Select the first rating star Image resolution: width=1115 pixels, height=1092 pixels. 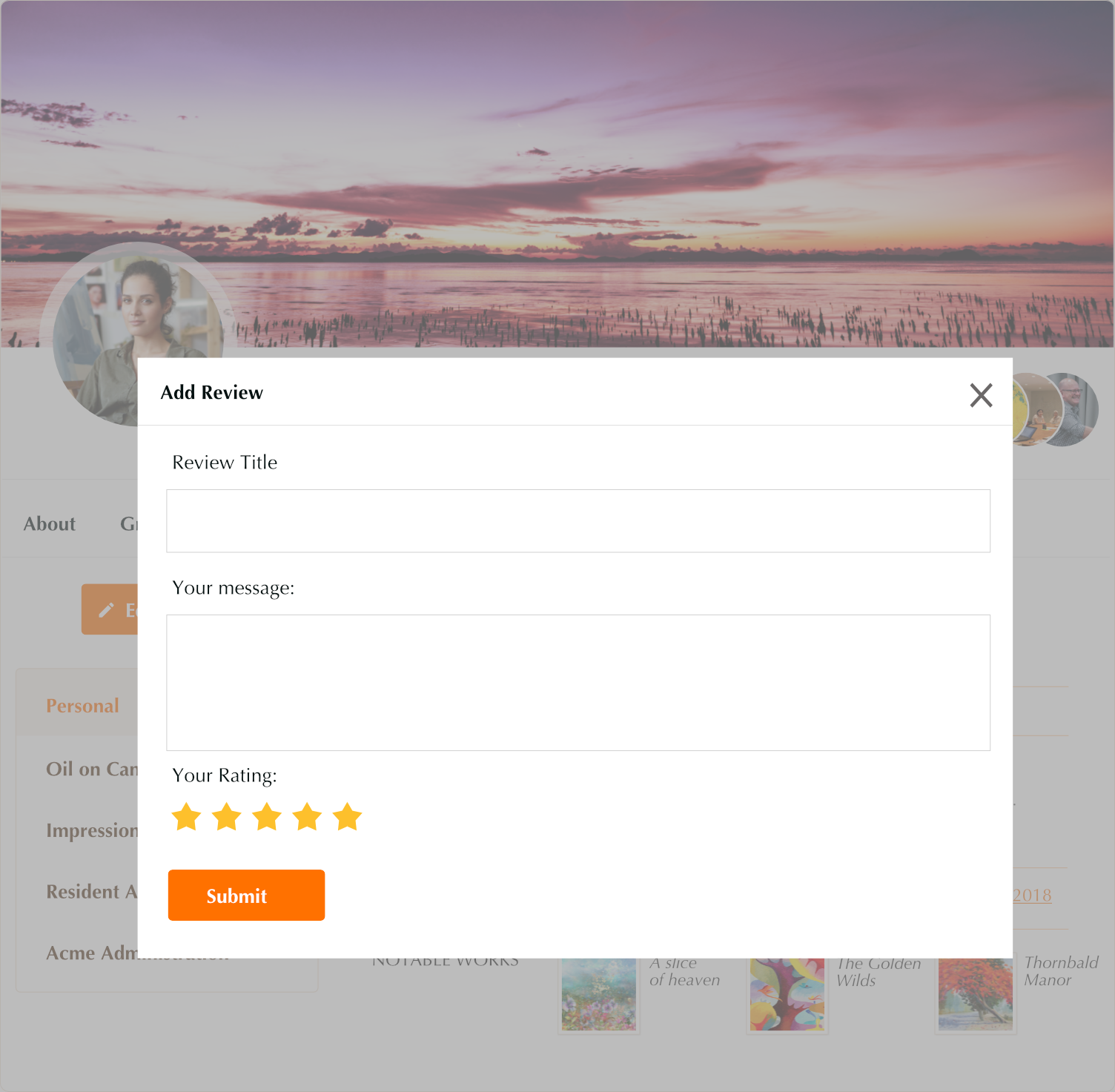click(186, 817)
